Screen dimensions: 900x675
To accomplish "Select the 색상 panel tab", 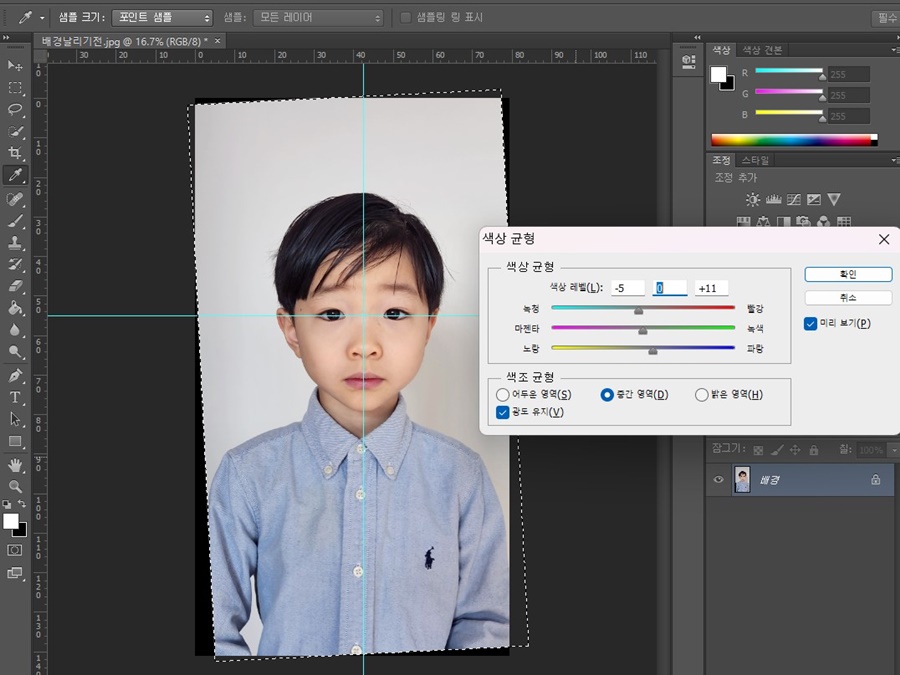I will (x=721, y=50).
